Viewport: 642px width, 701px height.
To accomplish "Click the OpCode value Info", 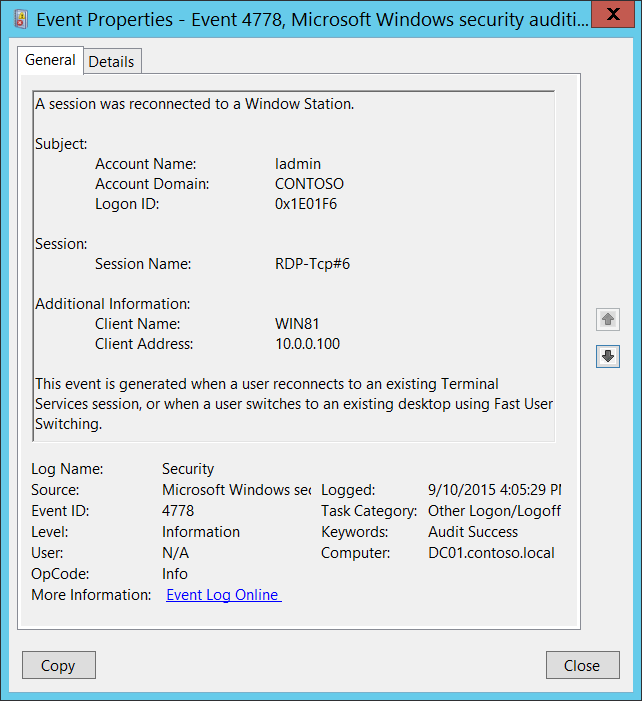I will (175, 574).
